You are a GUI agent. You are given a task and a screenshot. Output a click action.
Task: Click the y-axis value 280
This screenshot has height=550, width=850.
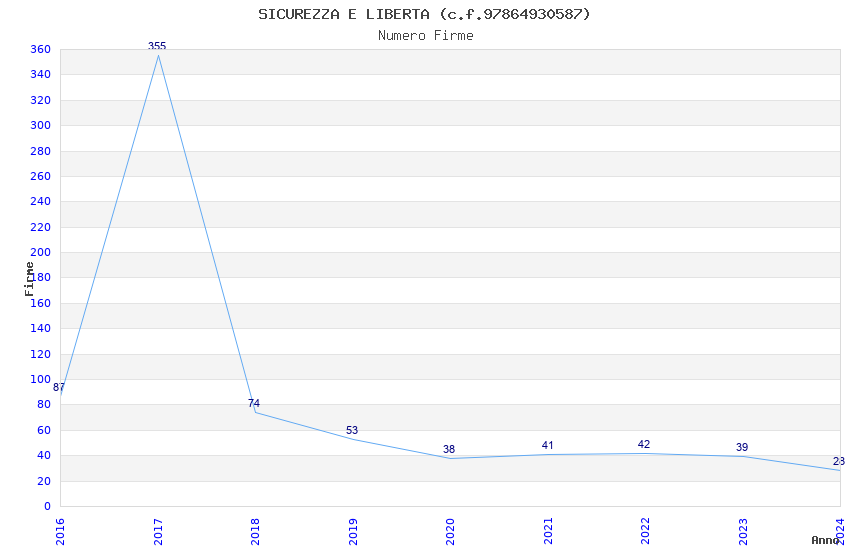[x=41, y=151]
